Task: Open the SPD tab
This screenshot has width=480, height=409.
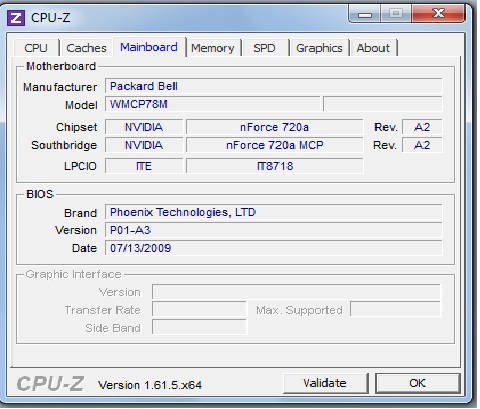Action: 264,48
